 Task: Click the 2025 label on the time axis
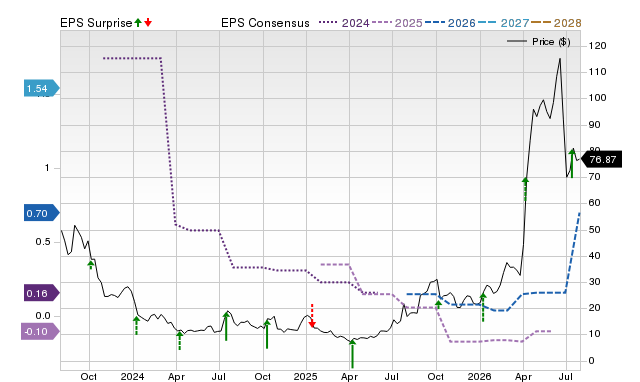click(306, 376)
